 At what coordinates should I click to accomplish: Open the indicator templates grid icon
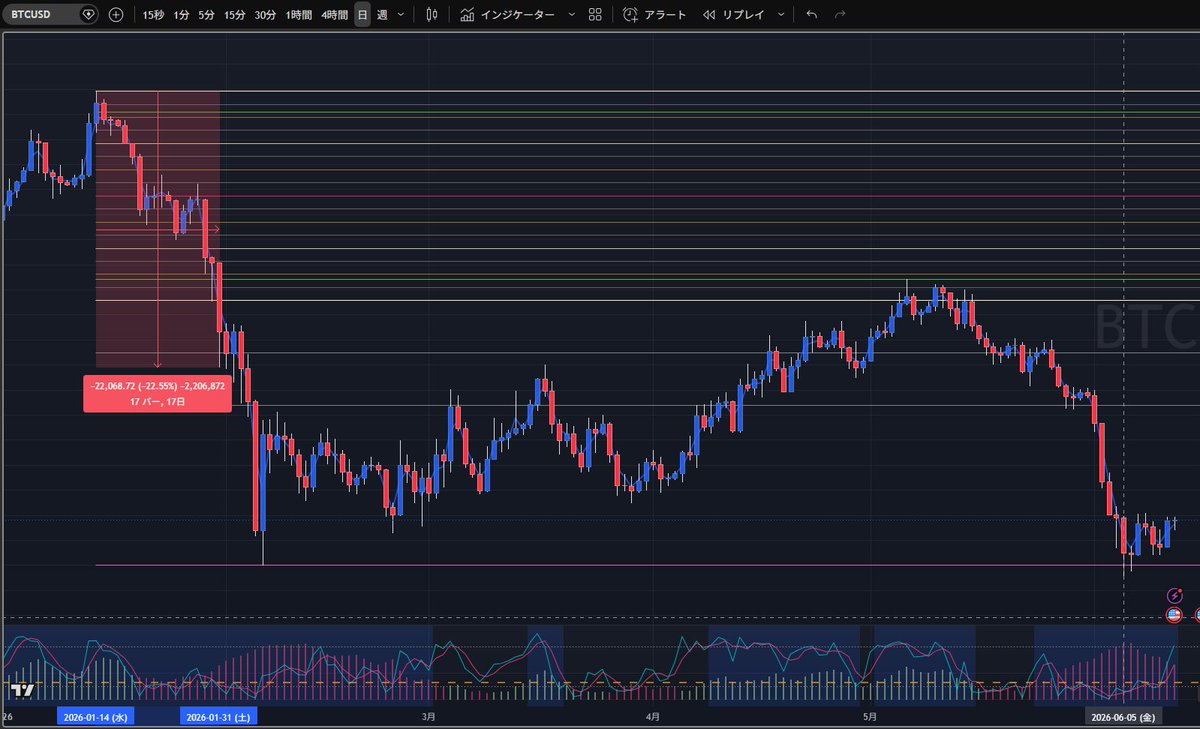tap(595, 15)
